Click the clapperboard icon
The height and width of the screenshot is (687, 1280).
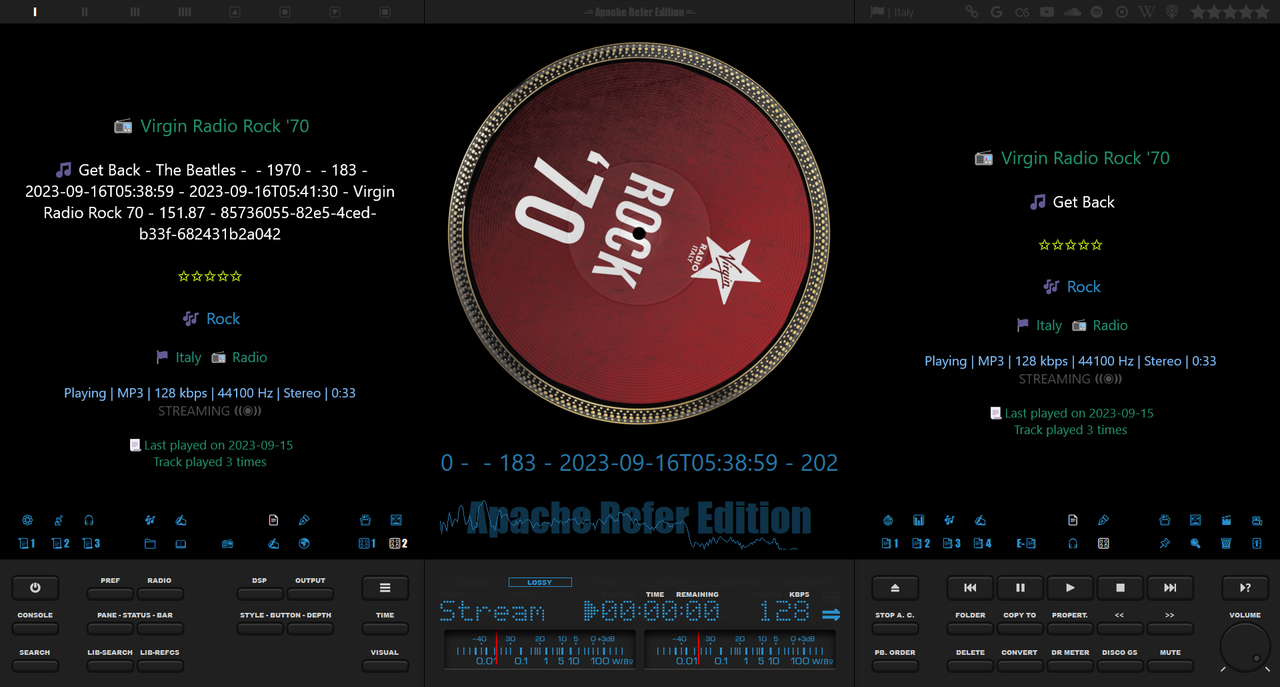1226,520
